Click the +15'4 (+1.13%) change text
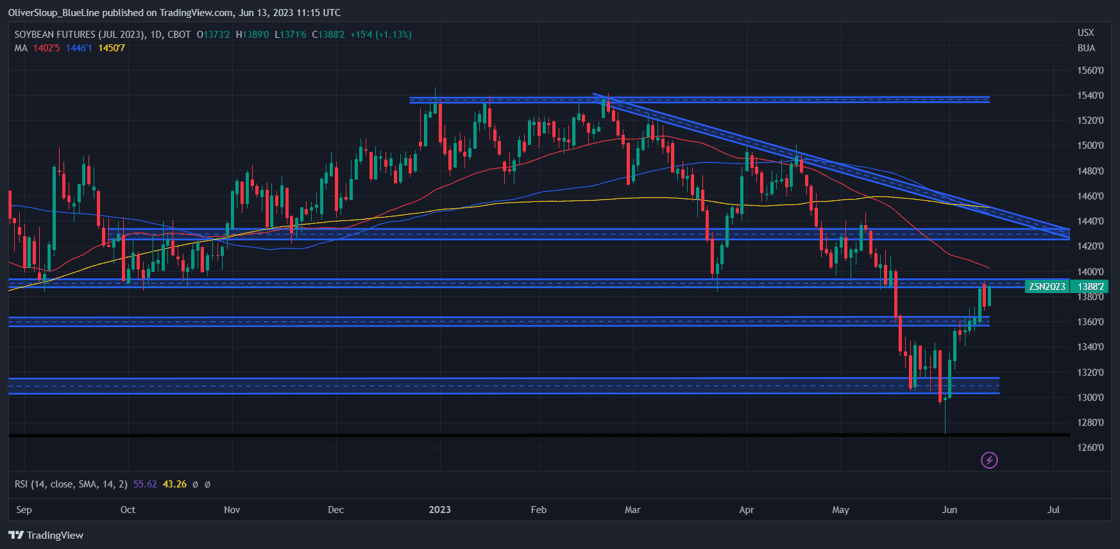 click(381, 34)
